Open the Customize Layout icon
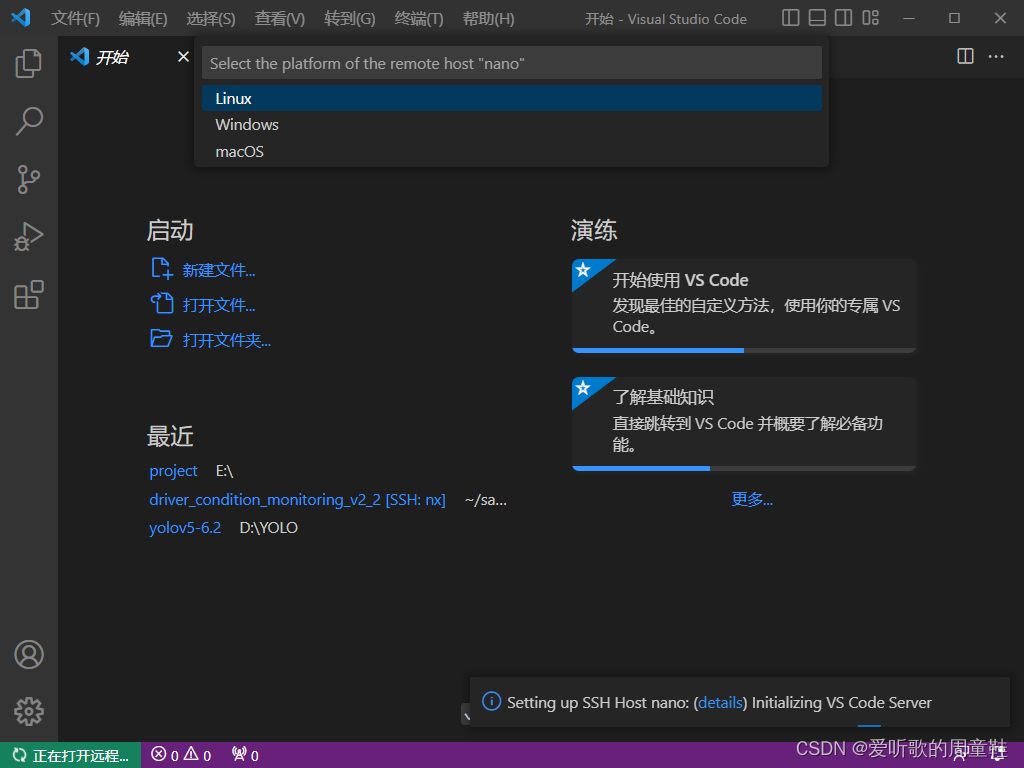This screenshot has width=1024, height=768. (x=871, y=18)
